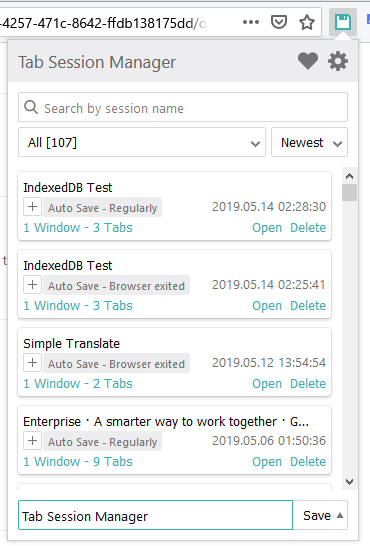Expand 1 Window - 2 Tabs details

point(78,384)
